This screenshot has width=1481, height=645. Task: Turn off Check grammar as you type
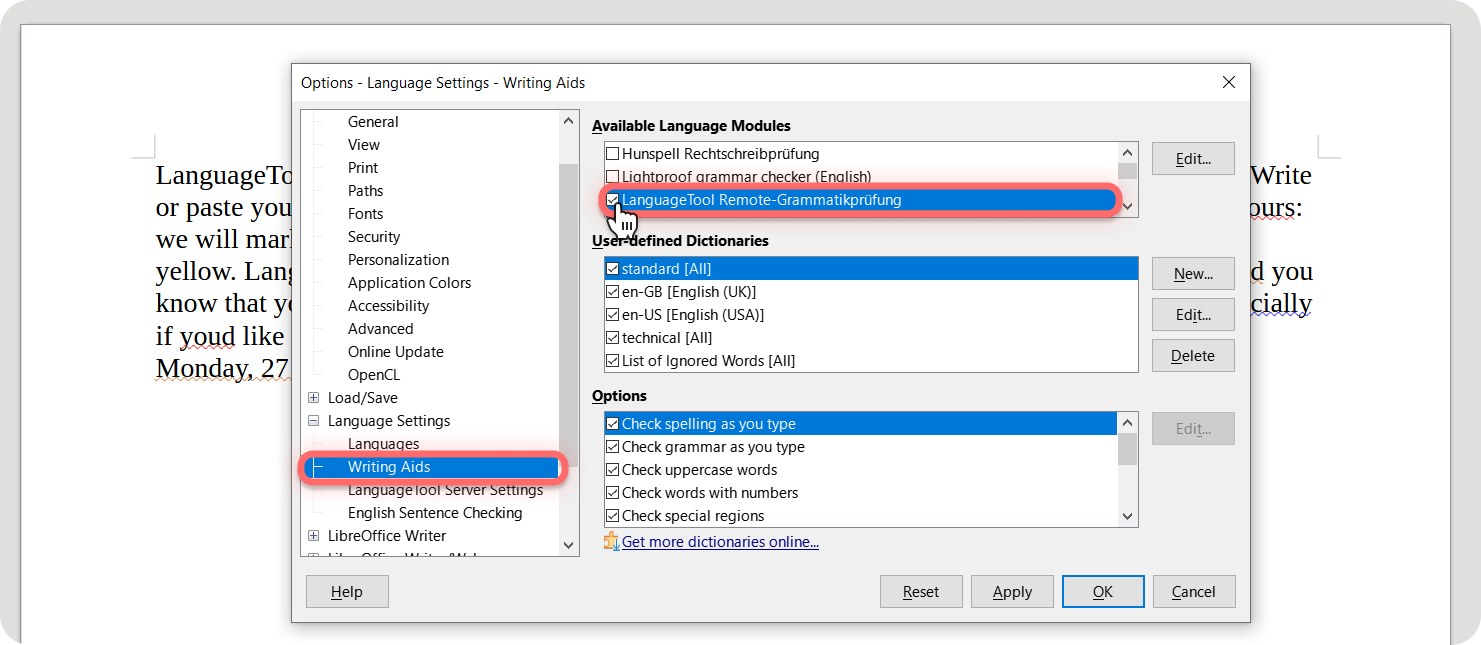click(612, 447)
